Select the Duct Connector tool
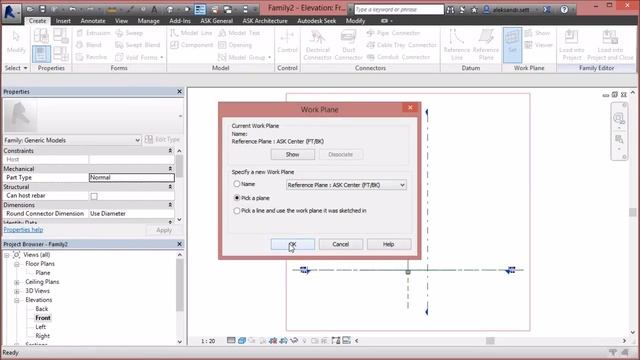The height and width of the screenshot is (360, 640). point(348,46)
